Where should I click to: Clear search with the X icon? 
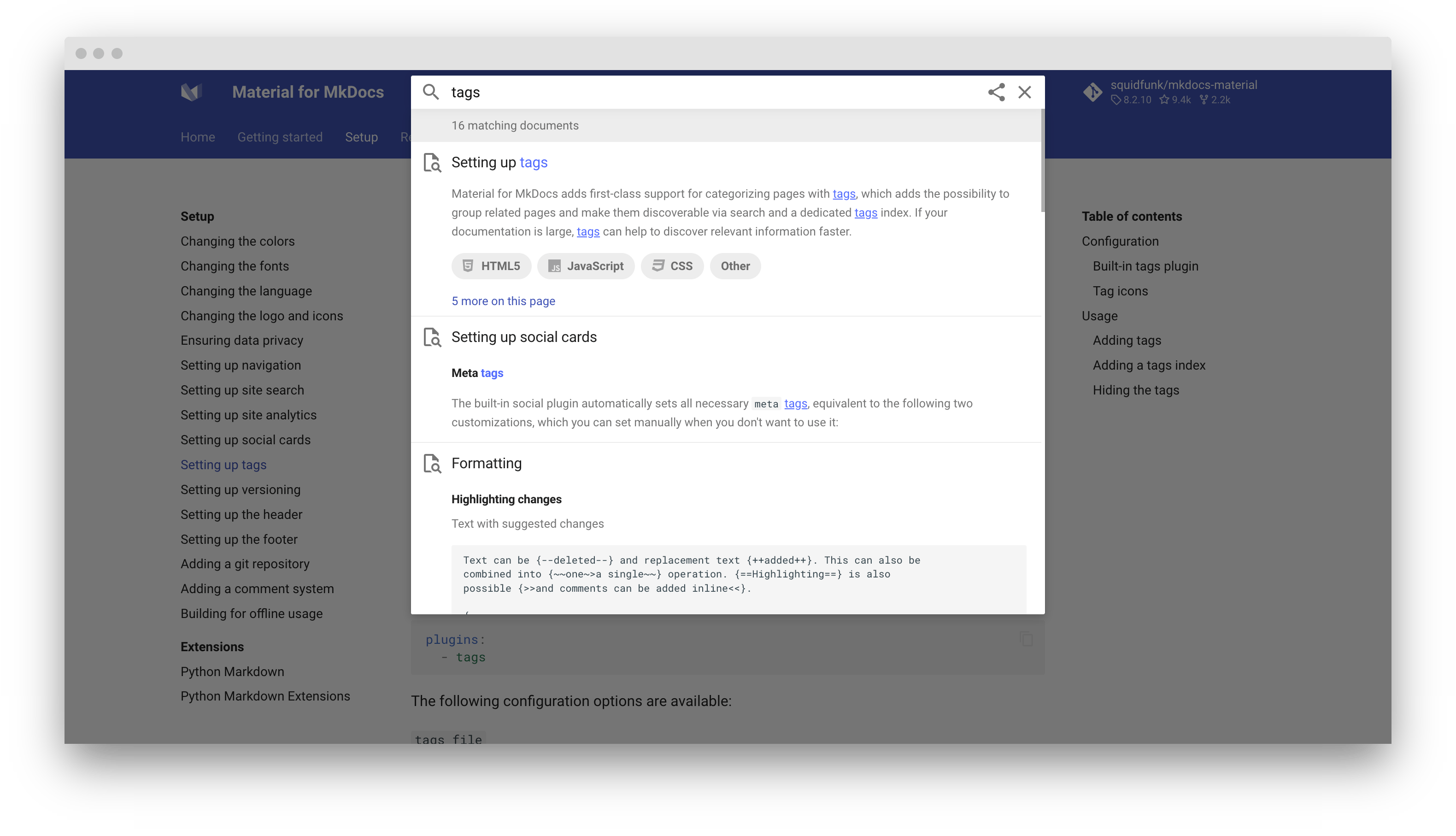(x=1024, y=92)
